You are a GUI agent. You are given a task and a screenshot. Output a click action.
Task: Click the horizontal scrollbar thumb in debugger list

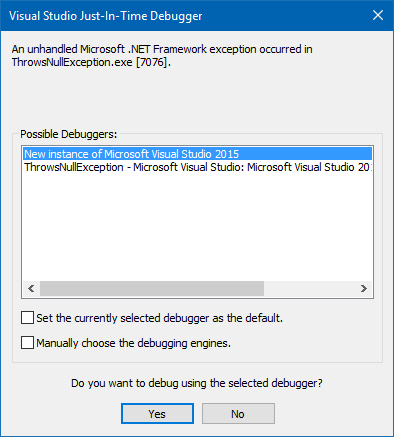click(152, 288)
